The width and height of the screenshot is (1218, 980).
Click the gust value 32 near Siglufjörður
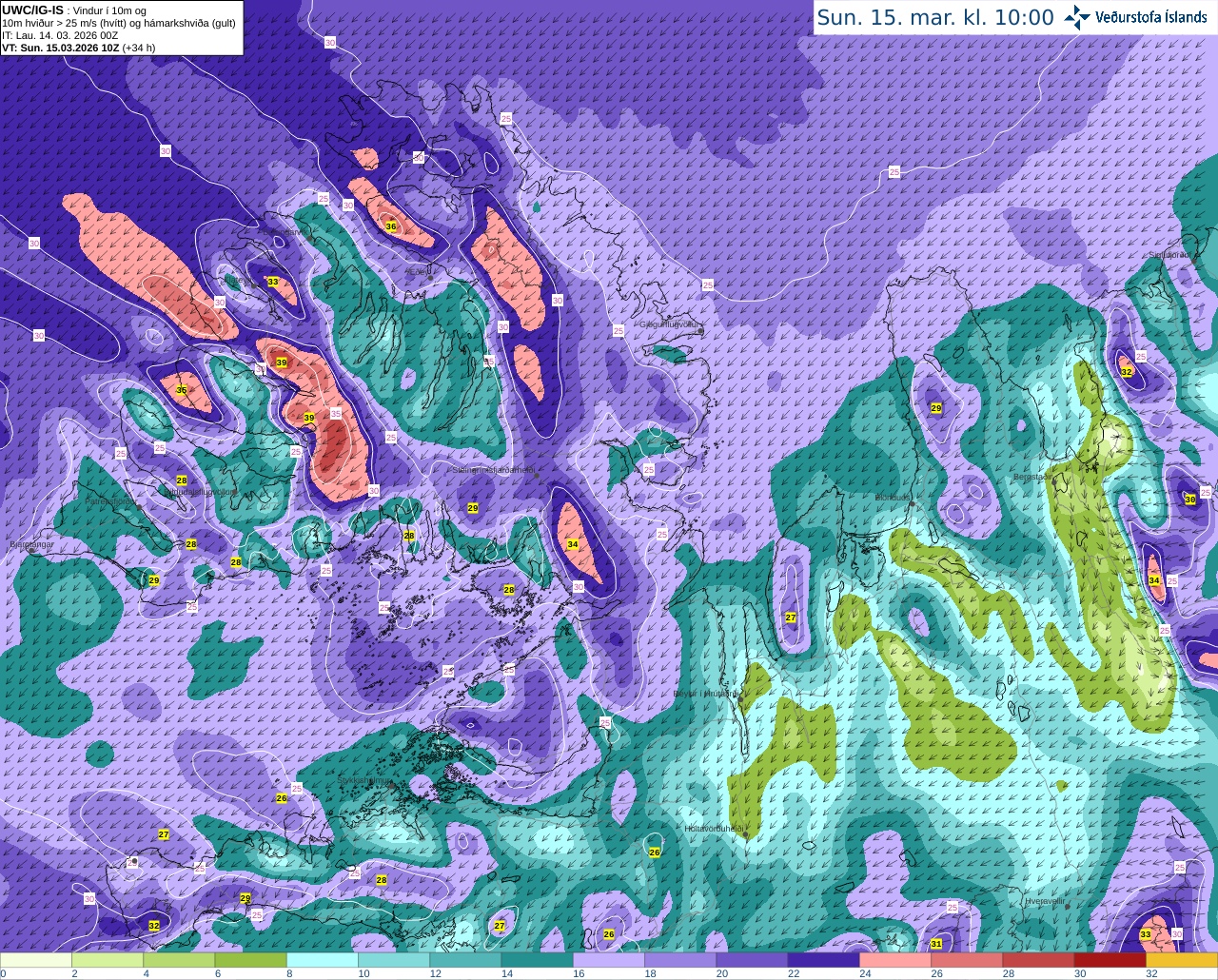coord(1127,372)
